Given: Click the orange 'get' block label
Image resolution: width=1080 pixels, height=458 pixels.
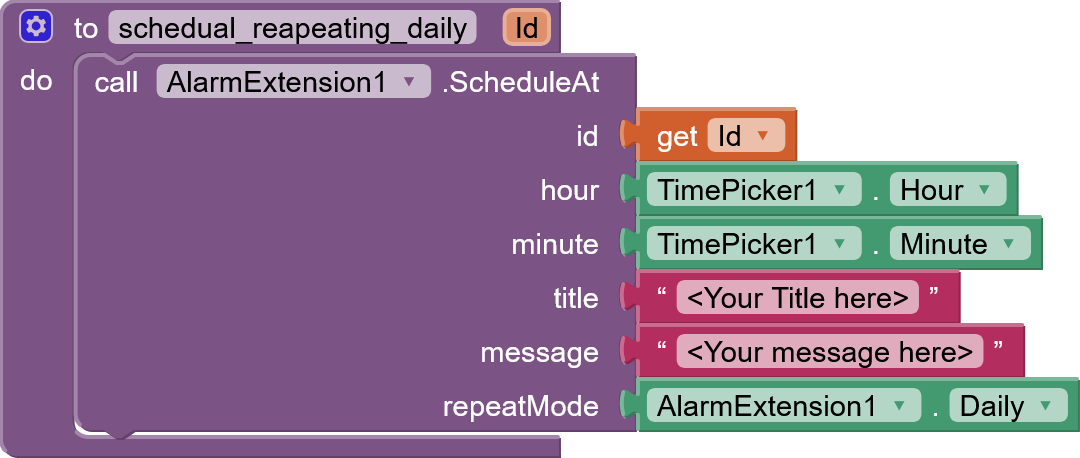Looking at the screenshot, I should (x=677, y=136).
